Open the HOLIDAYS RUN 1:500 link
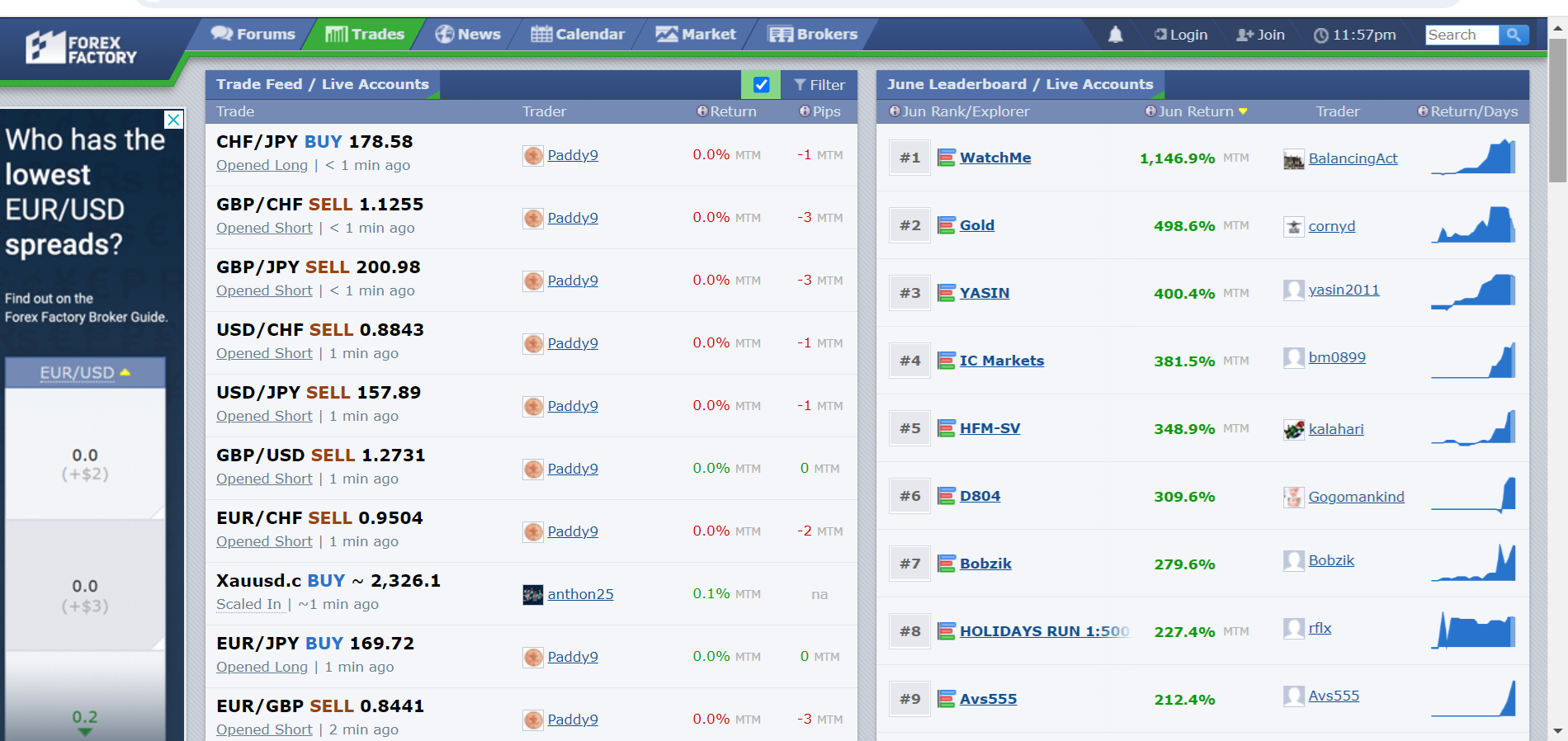 coord(1044,631)
